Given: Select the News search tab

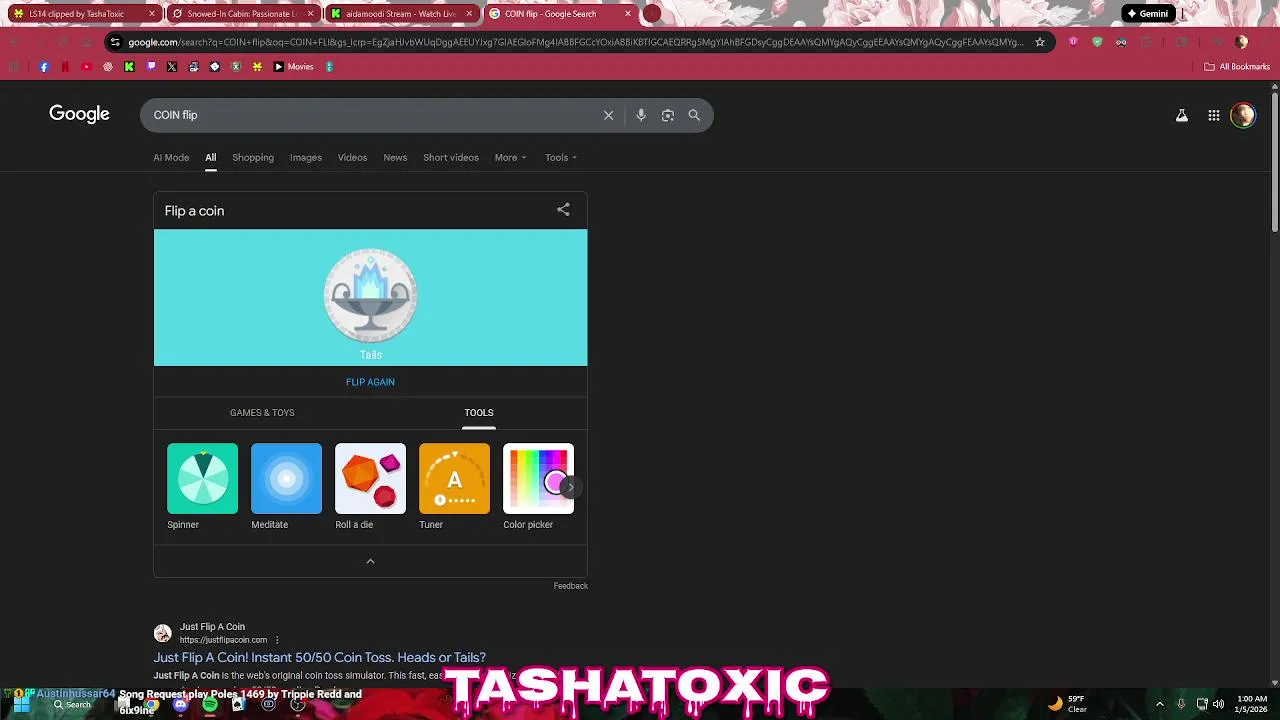Looking at the screenshot, I should [x=395, y=157].
